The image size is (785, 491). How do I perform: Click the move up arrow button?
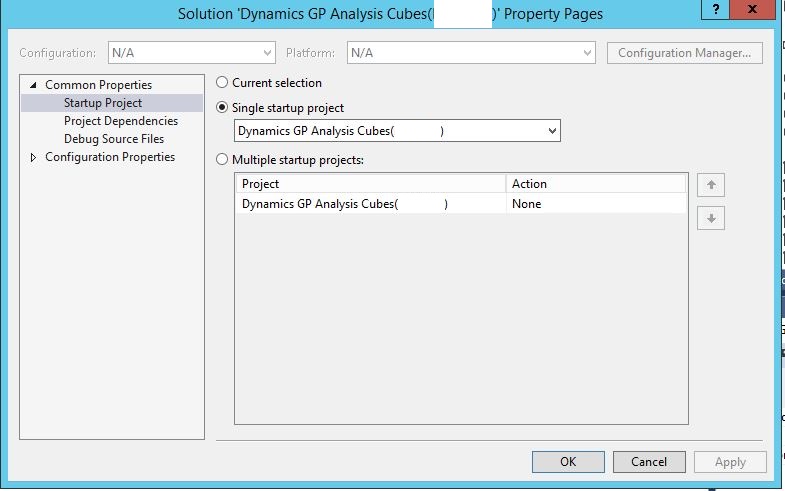[x=711, y=185]
